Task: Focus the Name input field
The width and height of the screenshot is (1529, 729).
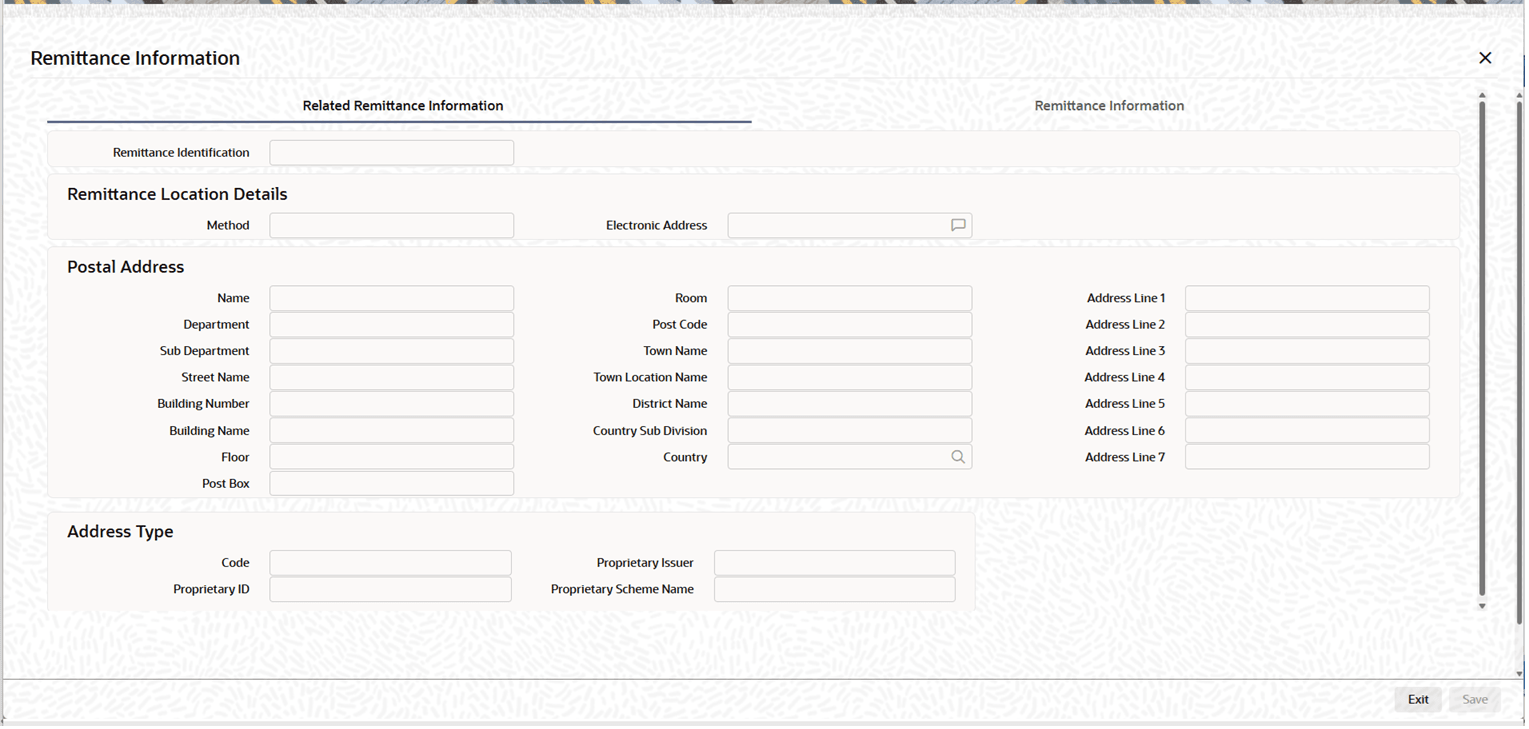Action: [392, 298]
